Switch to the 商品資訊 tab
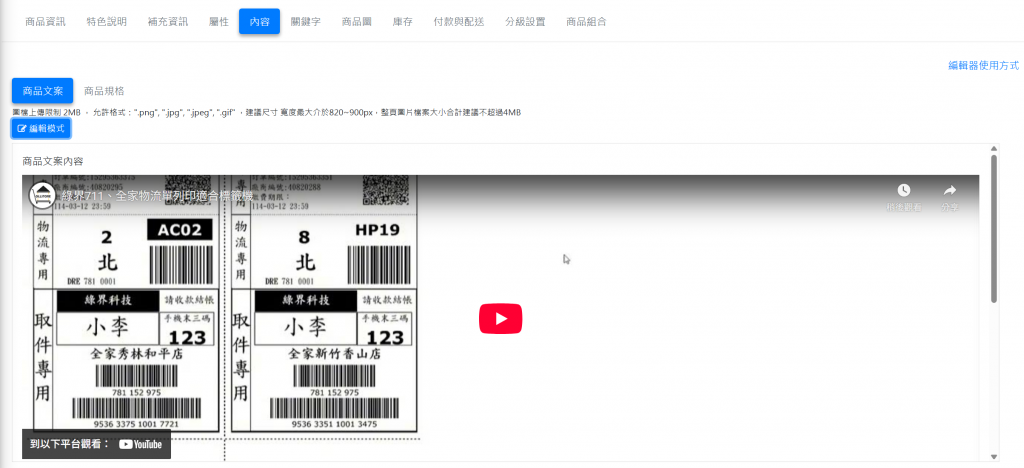This screenshot has height=468, width=1024. click(44, 21)
